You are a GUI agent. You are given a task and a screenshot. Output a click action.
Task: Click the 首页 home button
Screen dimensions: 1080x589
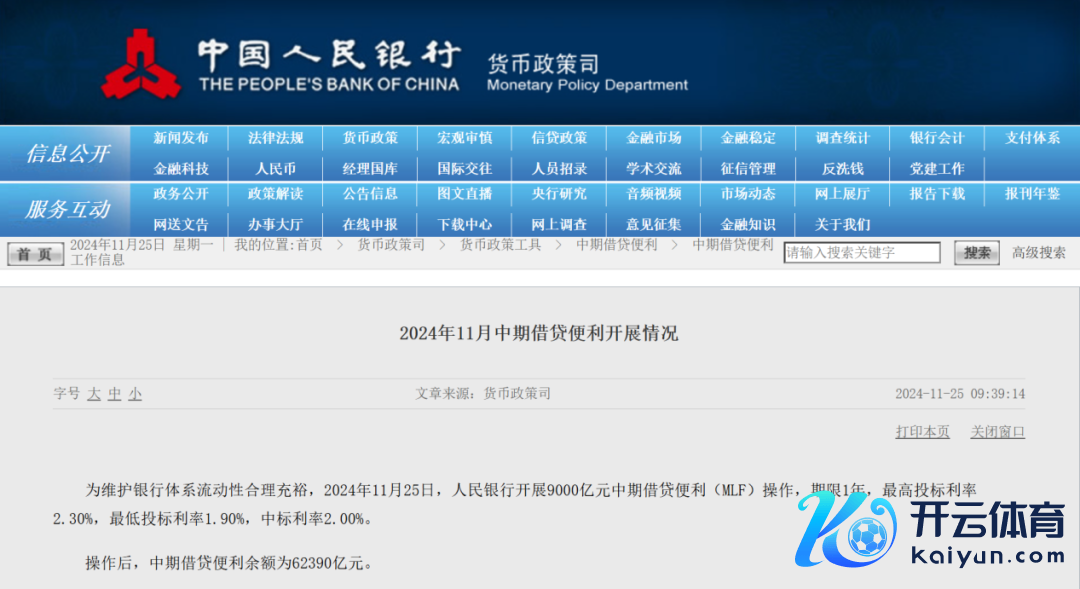pos(35,254)
